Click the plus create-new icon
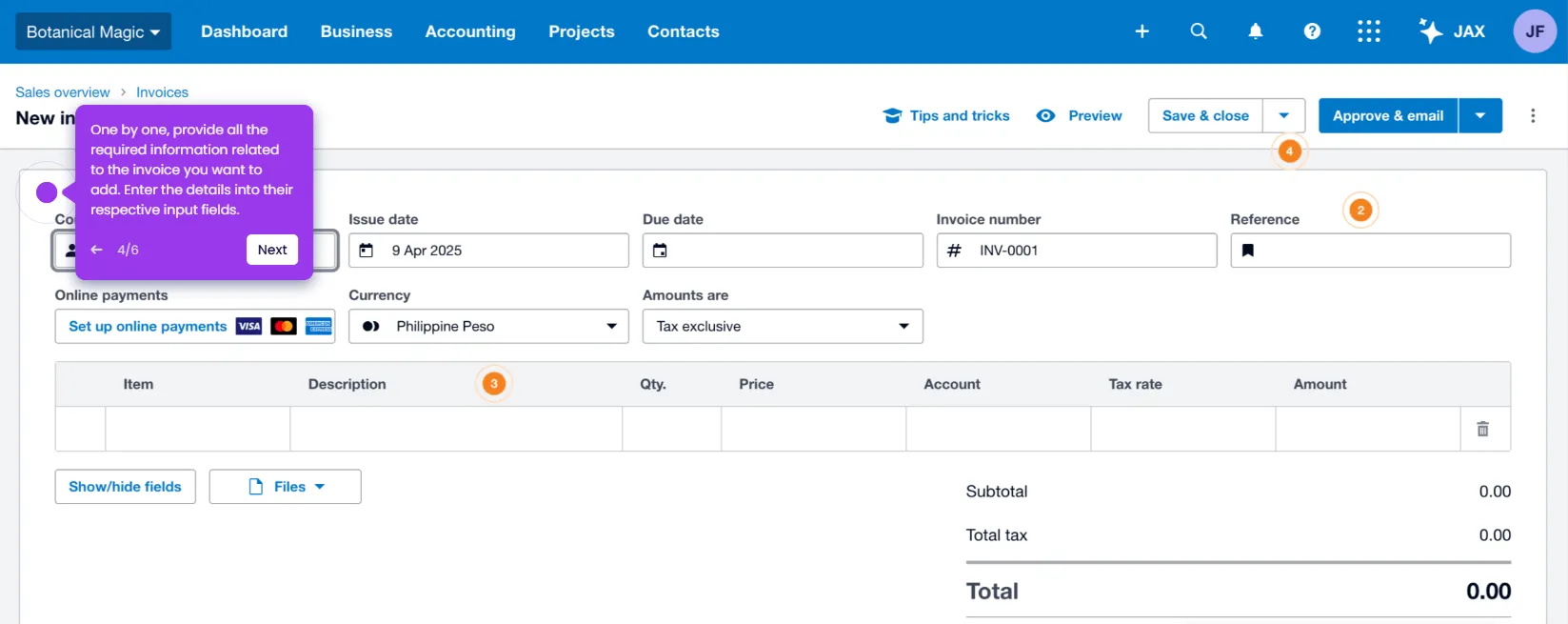 (1142, 31)
